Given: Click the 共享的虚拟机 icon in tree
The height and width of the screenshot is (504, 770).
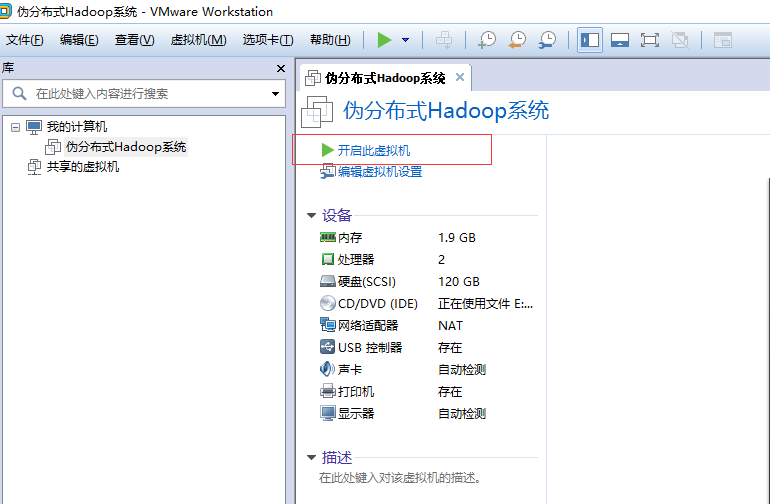Looking at the screenshot, I should pos(34,167).
